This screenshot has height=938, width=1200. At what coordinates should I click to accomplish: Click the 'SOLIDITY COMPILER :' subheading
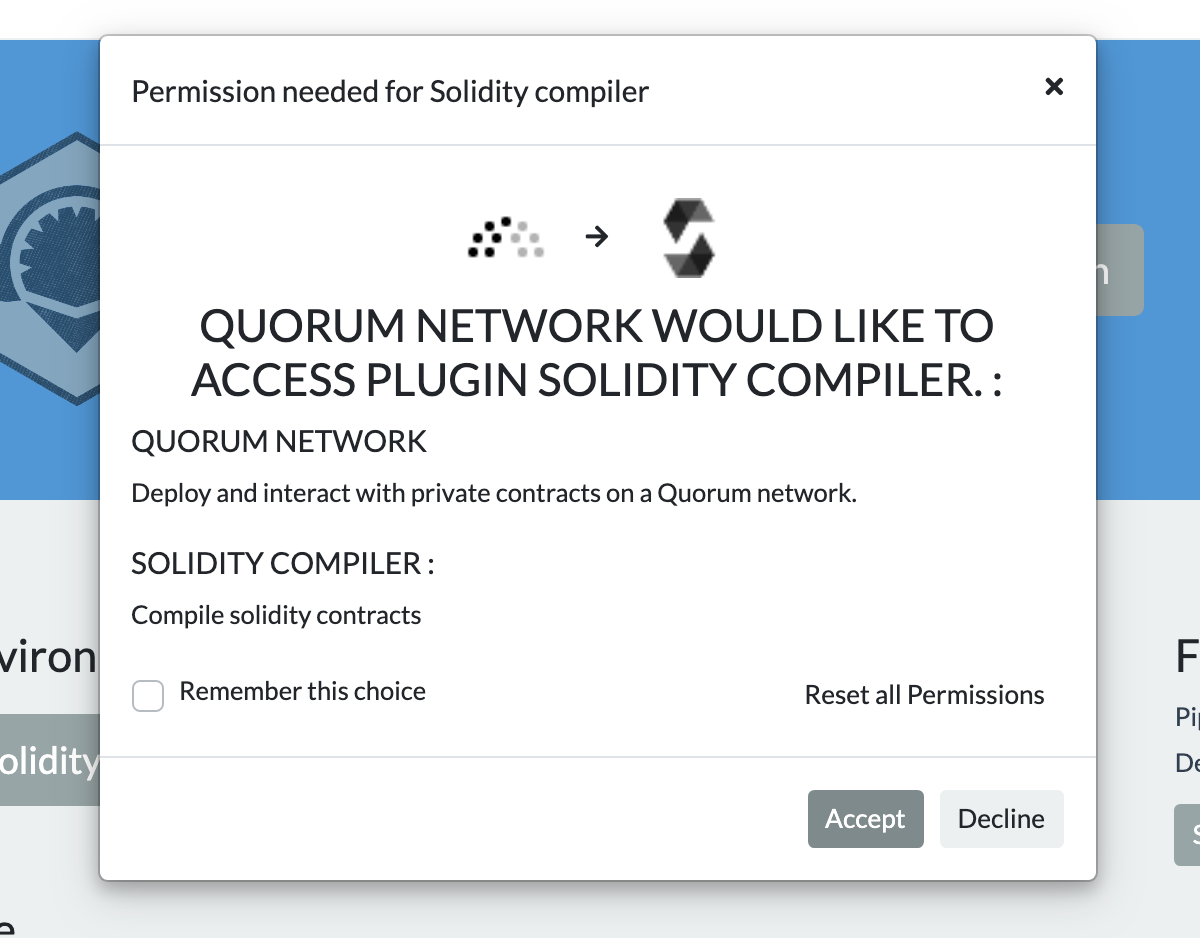click(x=283, y=563)
